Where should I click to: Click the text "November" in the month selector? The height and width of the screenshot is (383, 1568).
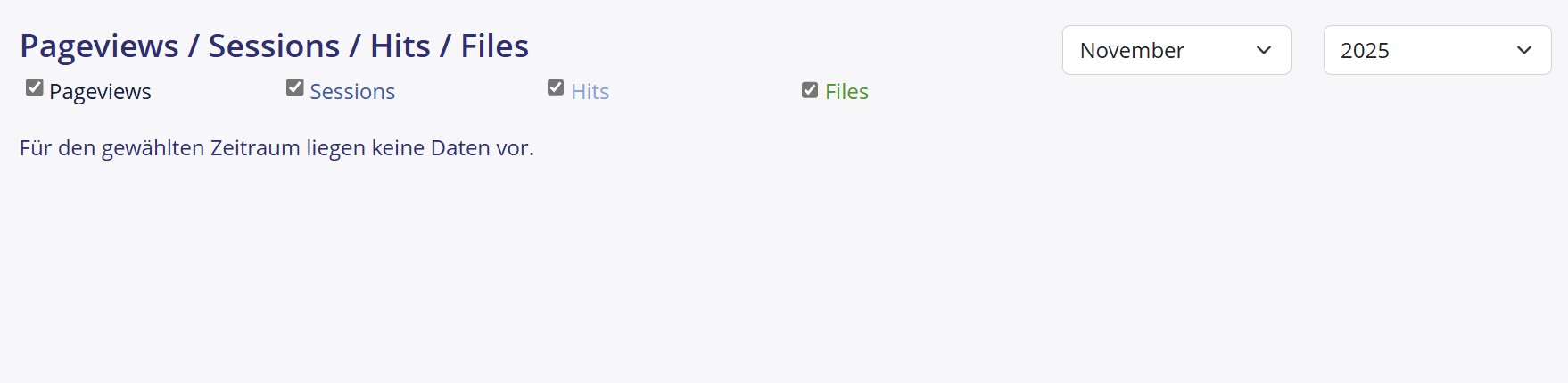click(x=1132, y=51)
